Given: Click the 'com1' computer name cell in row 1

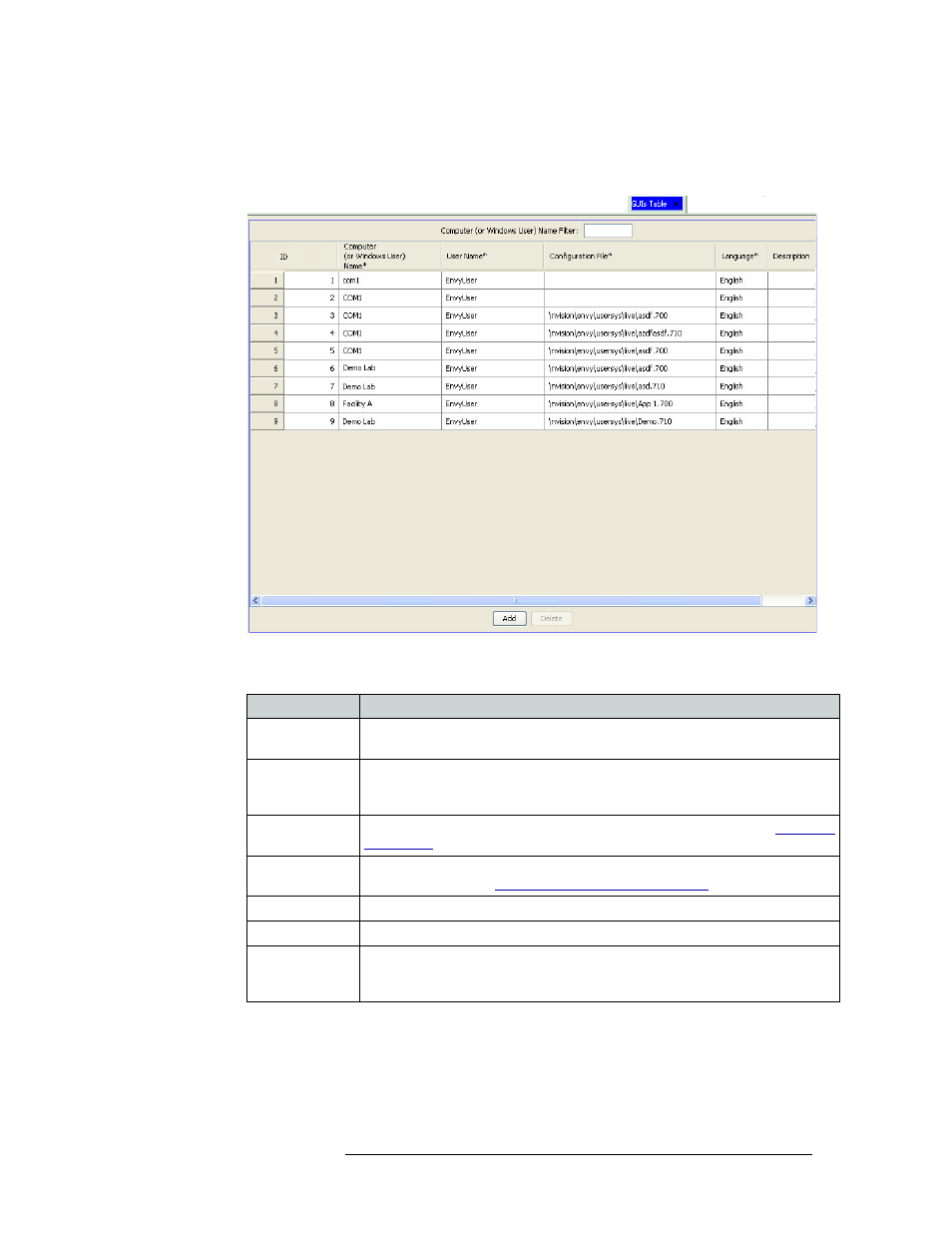Looking at the screenshot, I should (389, 281).
